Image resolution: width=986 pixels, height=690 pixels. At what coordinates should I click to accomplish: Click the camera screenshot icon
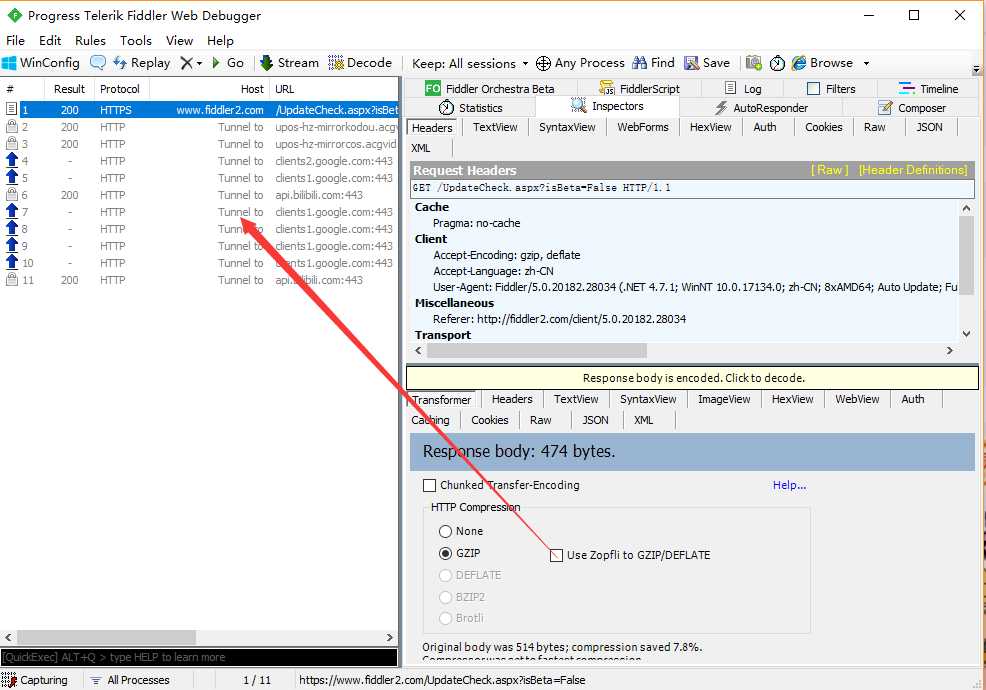coord(753,63)
